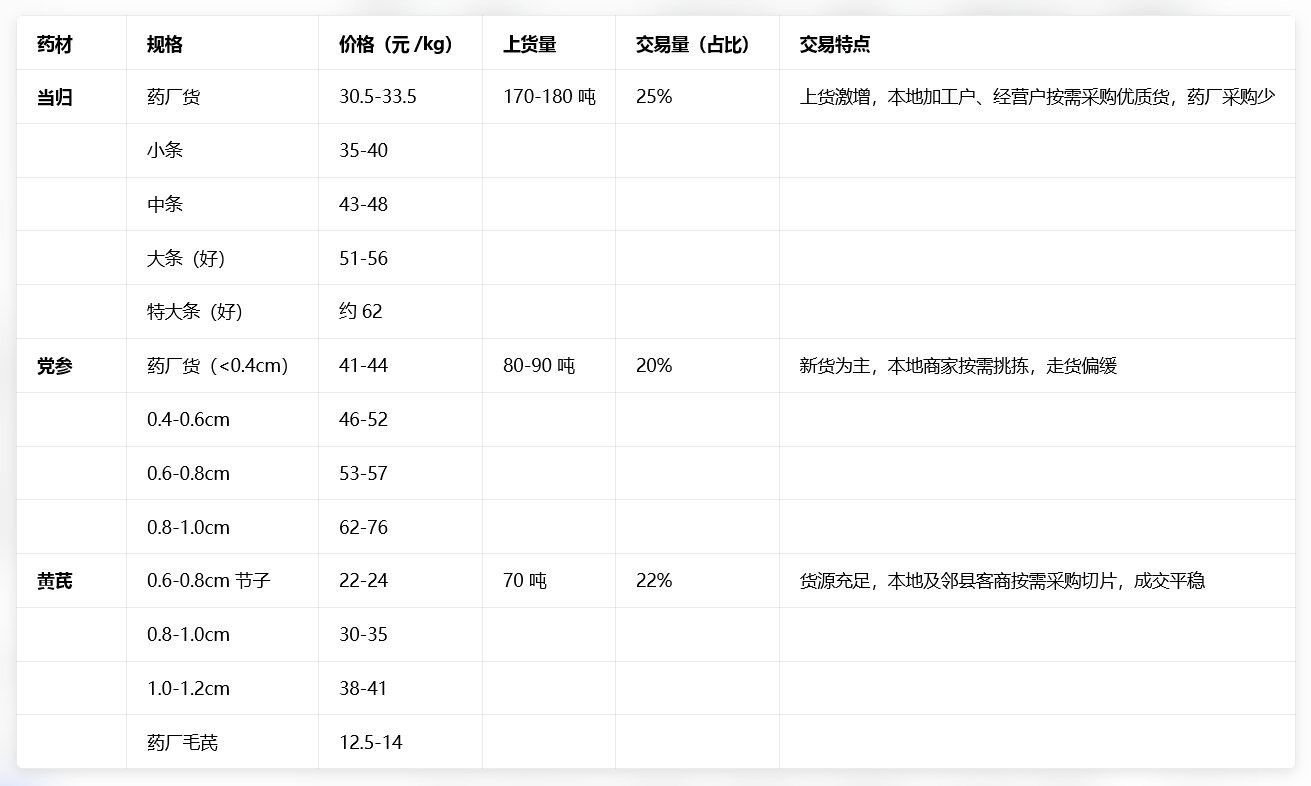Click the 30.5-33.5 price cell
The image size is (1311, 786).
click(377, 97)
